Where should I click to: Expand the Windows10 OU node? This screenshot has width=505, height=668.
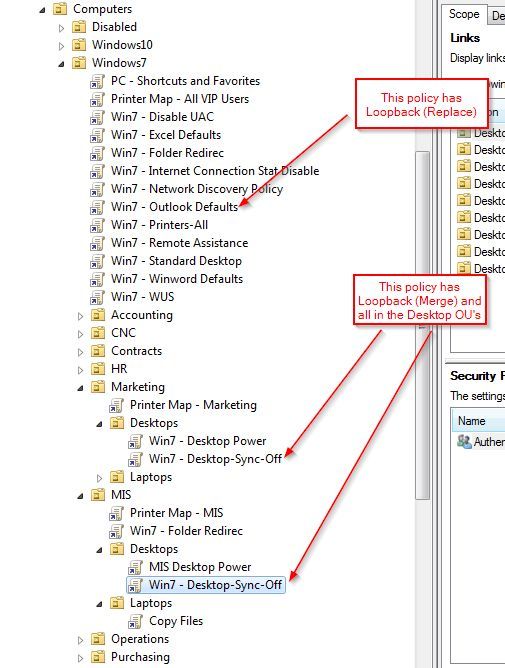(x=61, y=46)
